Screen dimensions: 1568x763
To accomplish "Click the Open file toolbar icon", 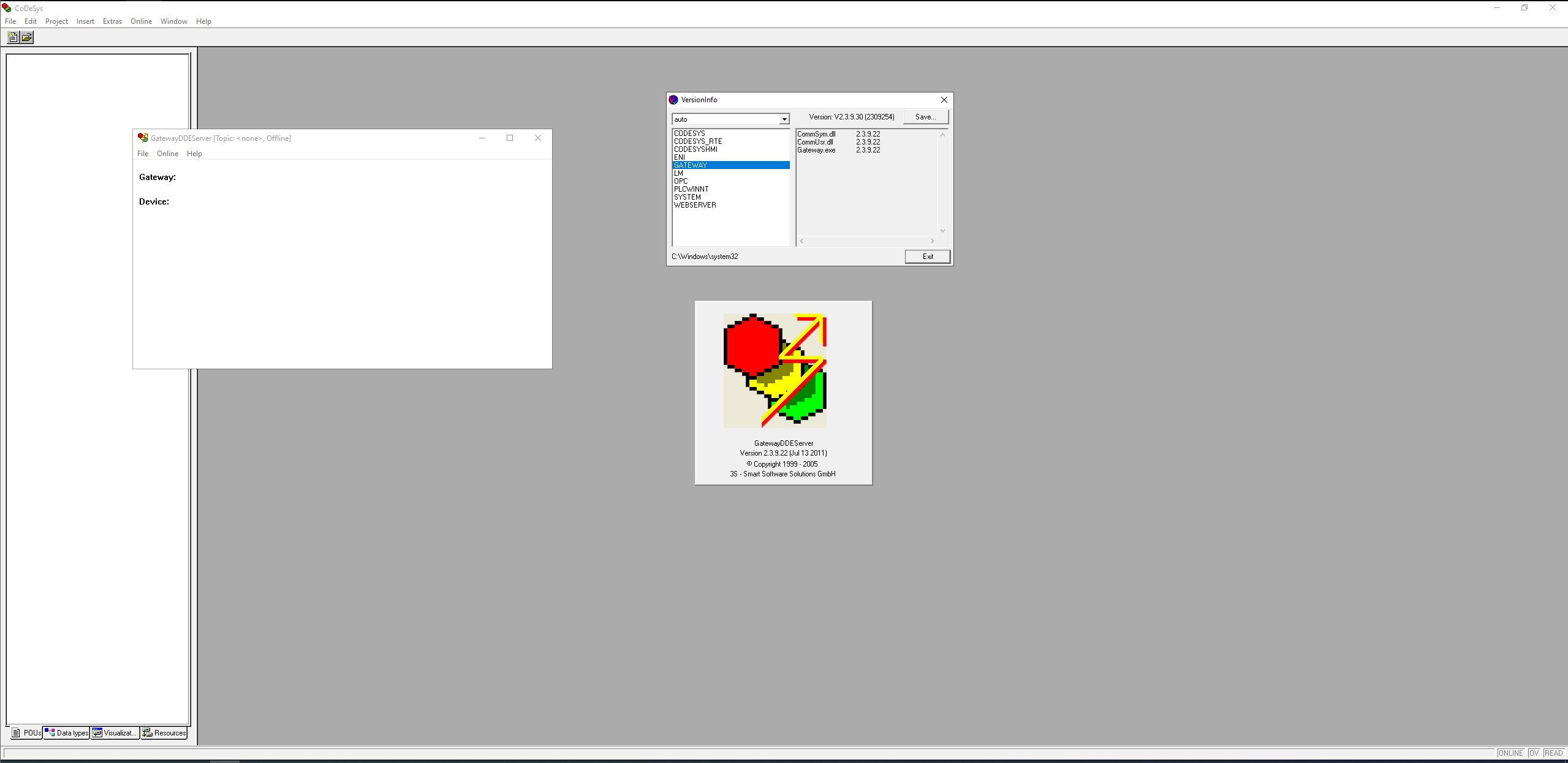I will (27, 37).
